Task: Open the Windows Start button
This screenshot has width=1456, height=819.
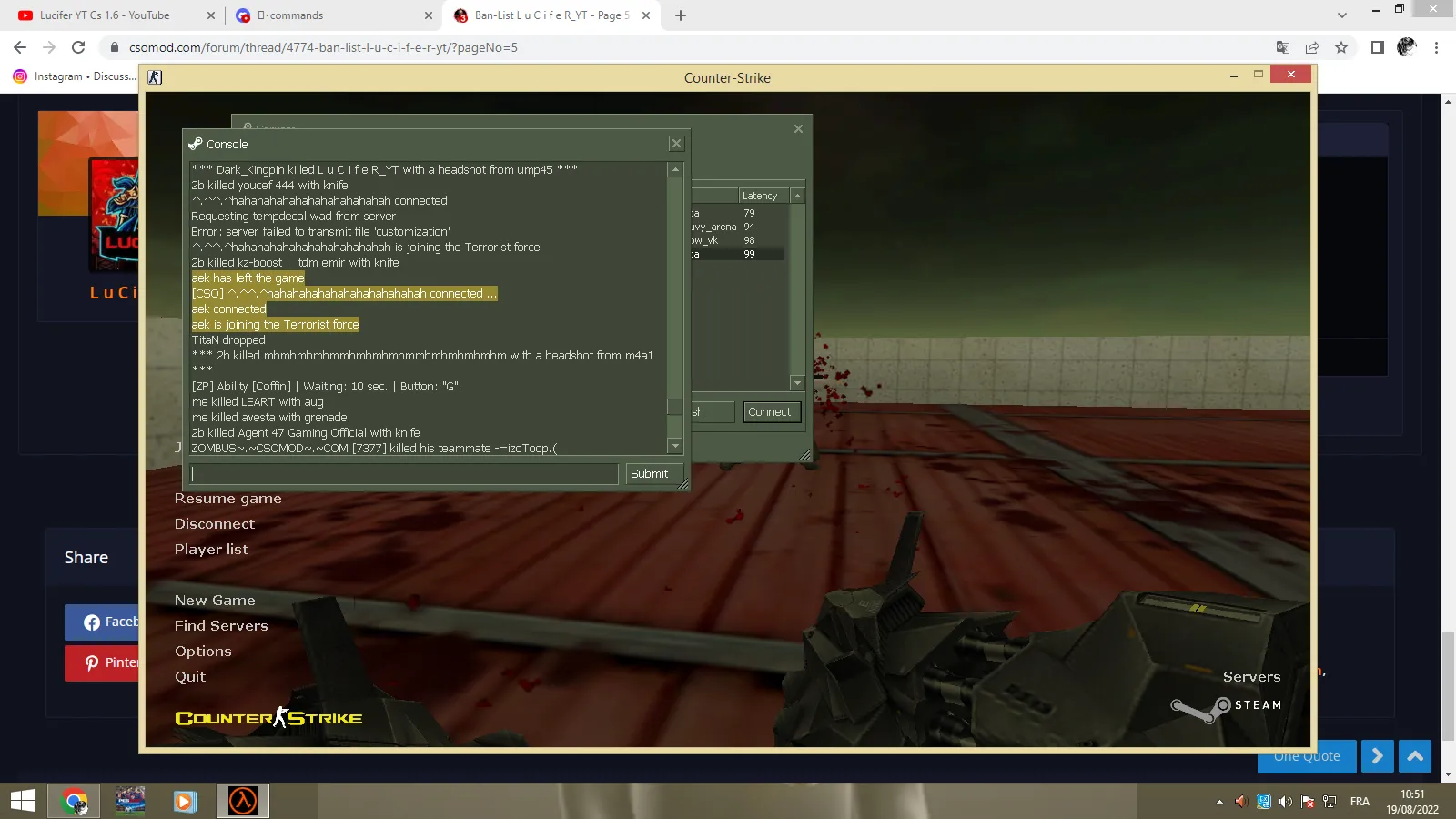Action: [22, 801]
